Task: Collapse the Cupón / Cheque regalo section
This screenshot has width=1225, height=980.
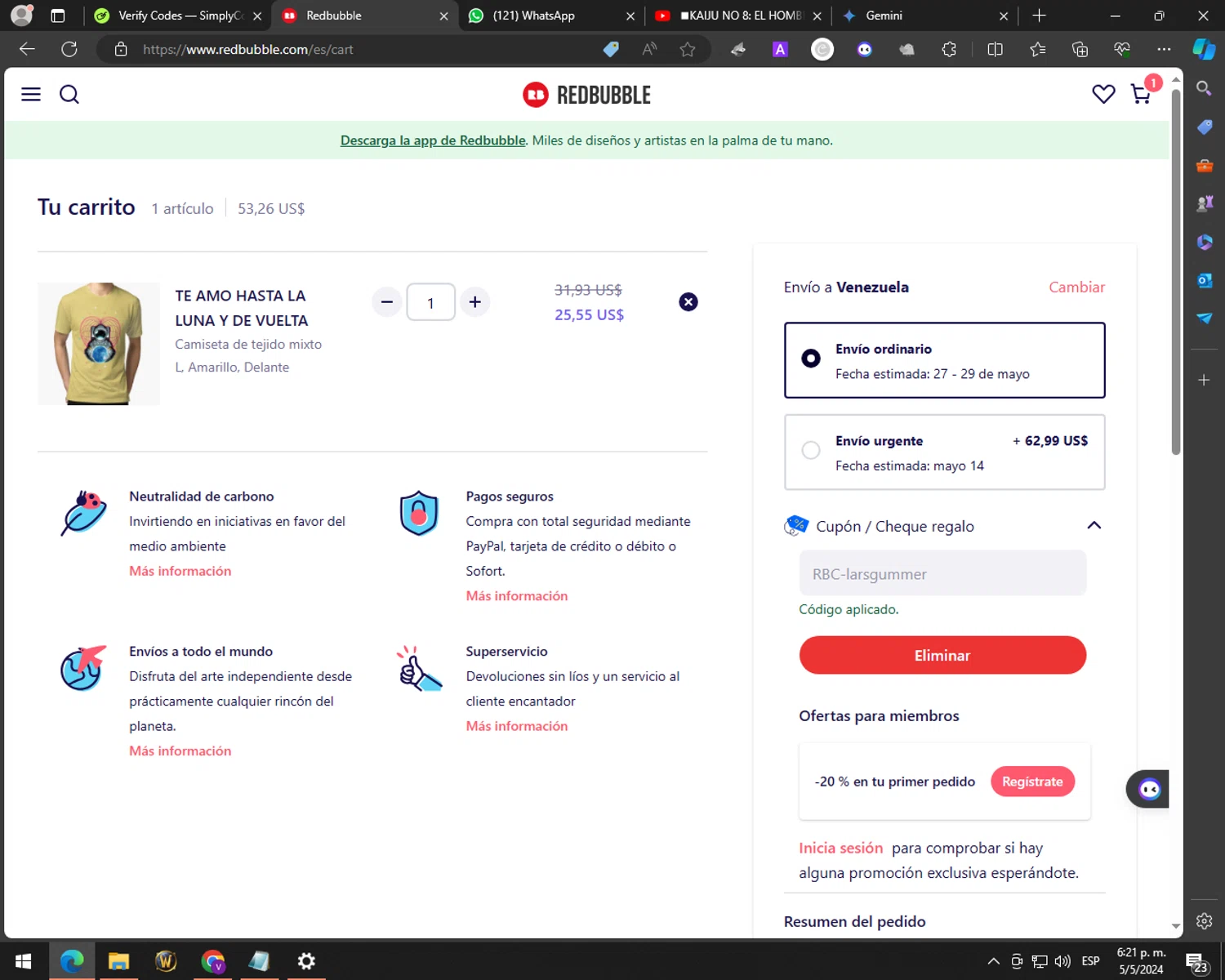Action: click(x=1094, y=526)
